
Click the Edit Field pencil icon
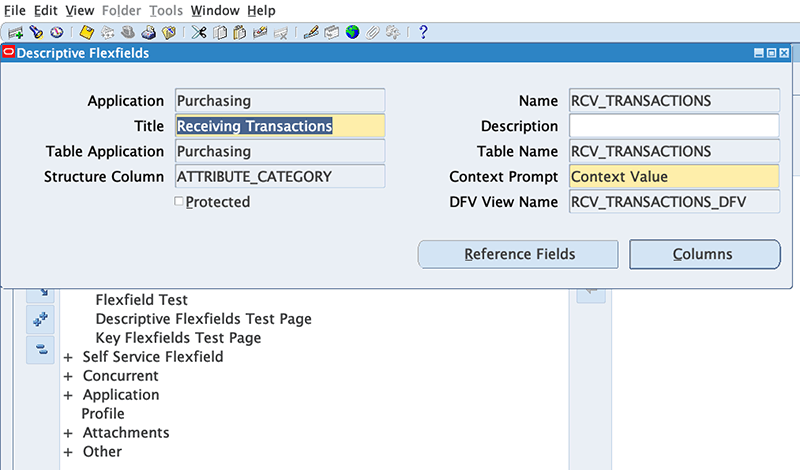(x=311, y=33)
